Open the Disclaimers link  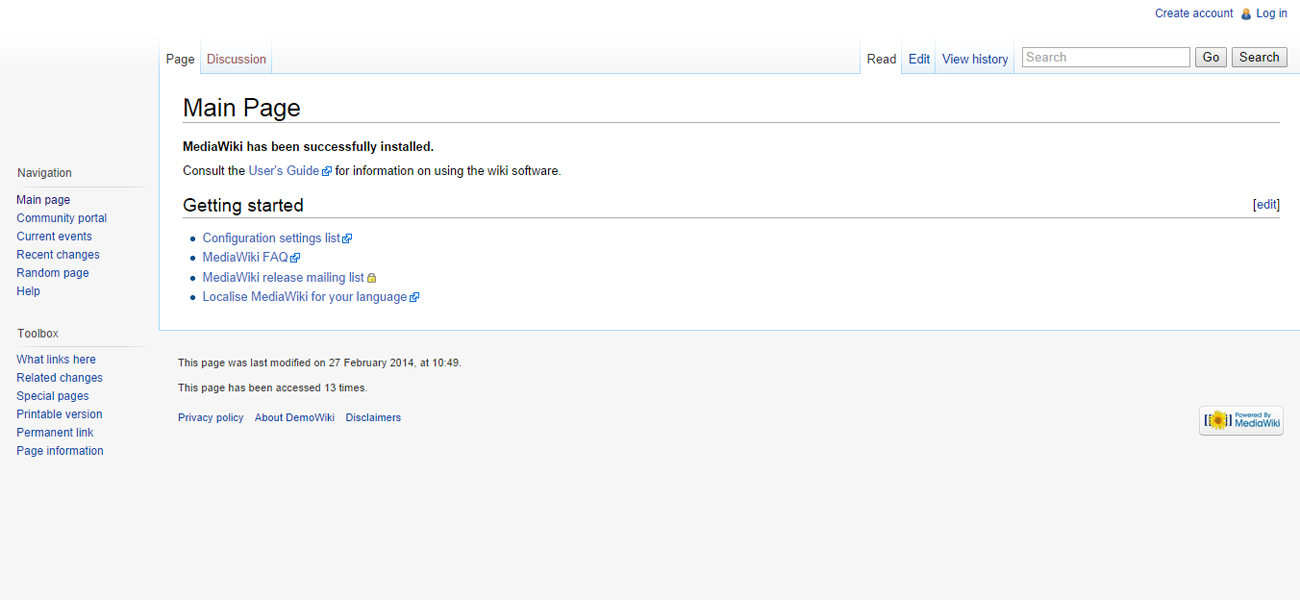(x=373, y=418)
